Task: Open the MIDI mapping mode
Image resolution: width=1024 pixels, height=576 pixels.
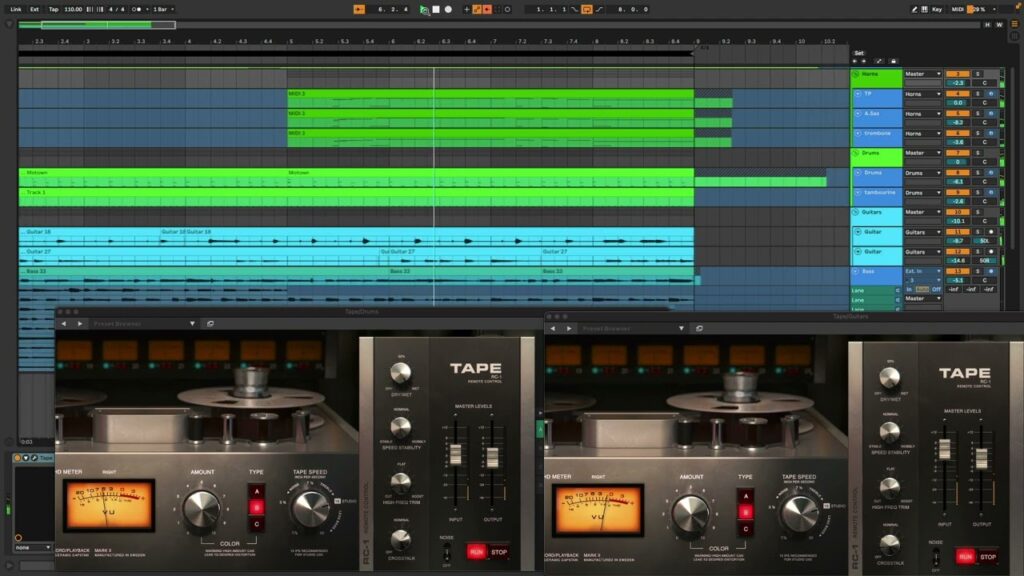Action: pos(957,9)
